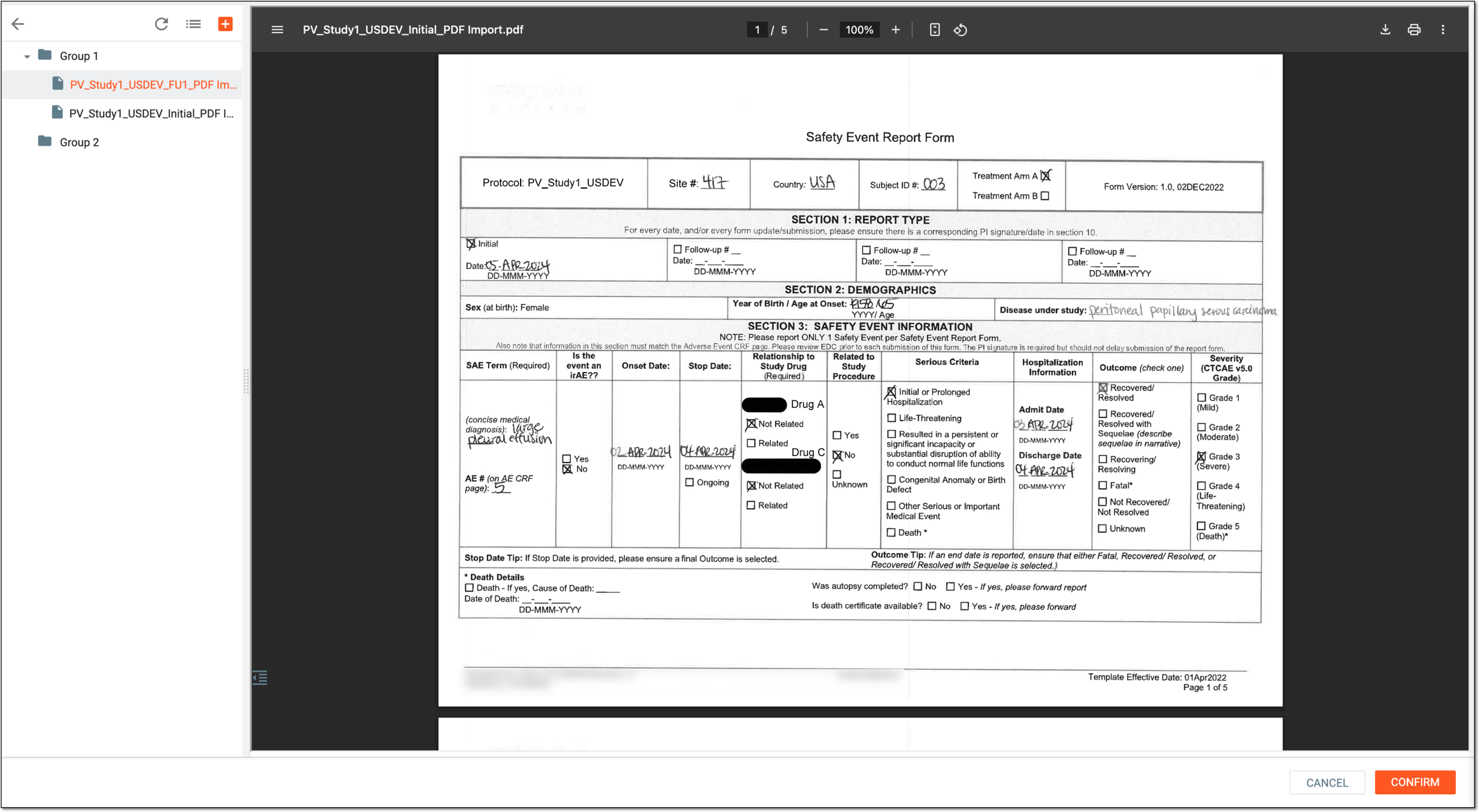Check the Unknown outcome checkbox

click(1102, 529)
